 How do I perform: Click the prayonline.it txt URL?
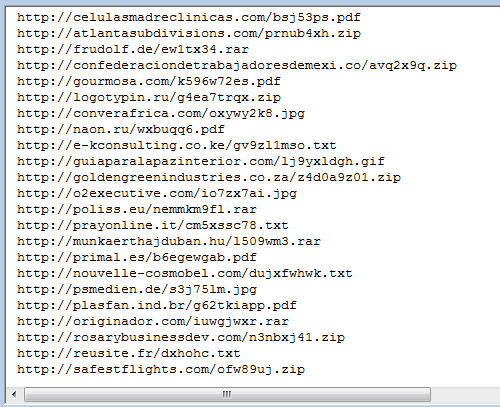click(153, 225)
